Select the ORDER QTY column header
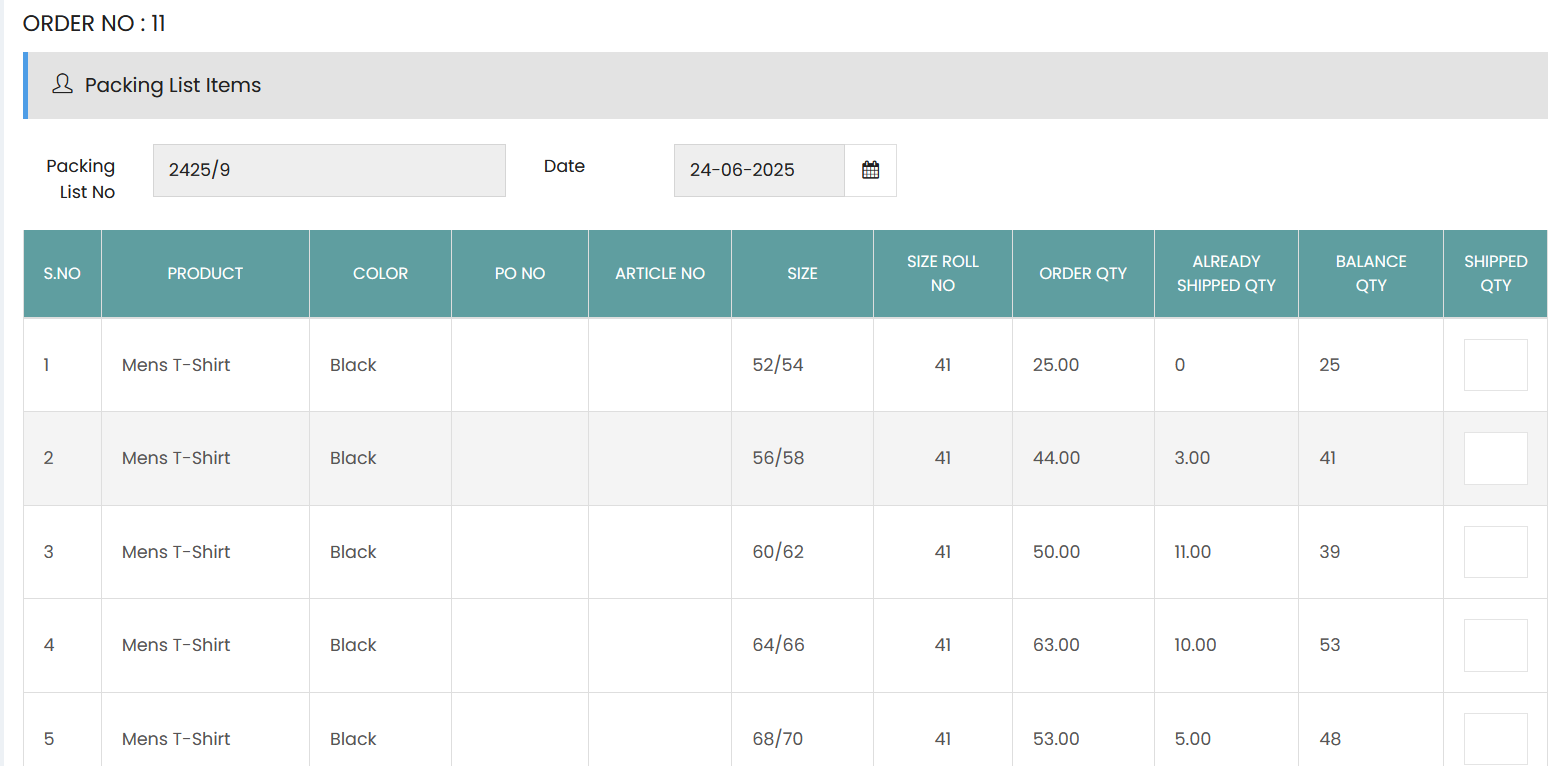The width and height of the screenshot is (1552, 766). (x=1083, y=273)
